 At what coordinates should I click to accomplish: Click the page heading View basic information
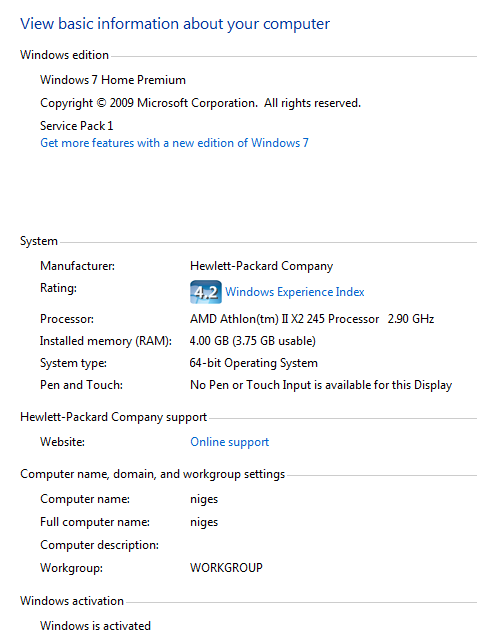click(175, 24)
